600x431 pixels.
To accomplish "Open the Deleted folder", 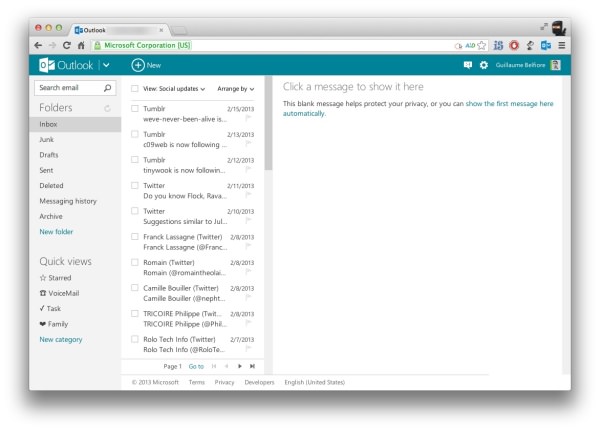I will coord(51,186).
